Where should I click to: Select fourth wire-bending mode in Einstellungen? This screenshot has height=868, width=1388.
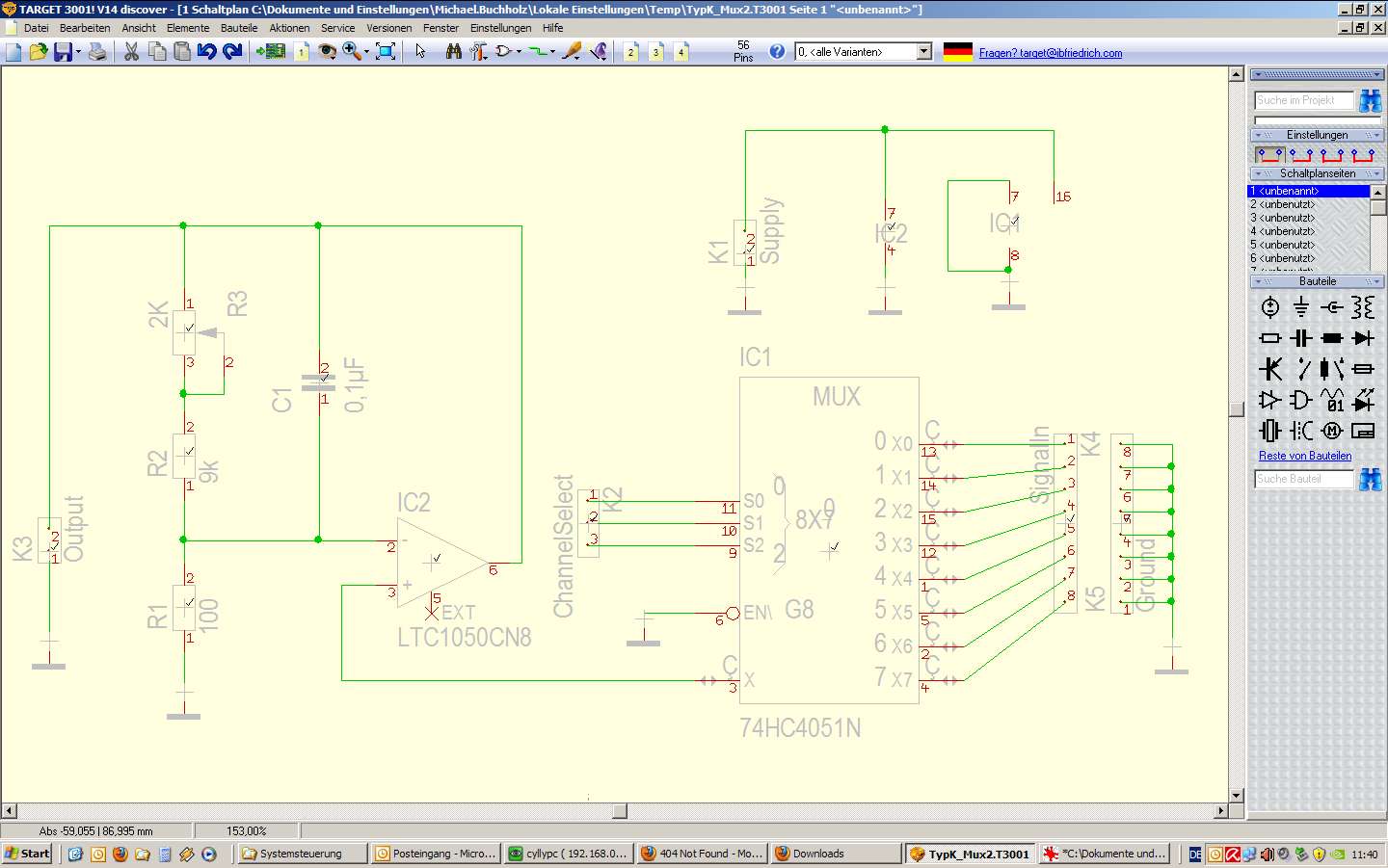(x=1363, y=154)
